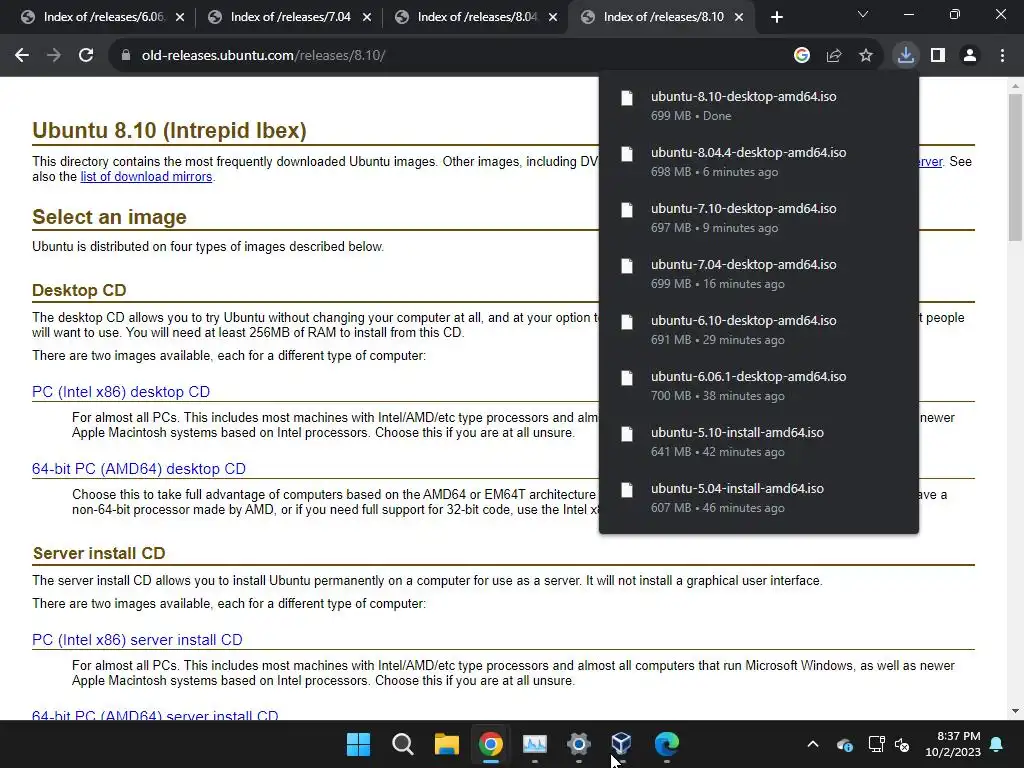
Task: Open the Google icon in address bar
Action: pos(802,56)
